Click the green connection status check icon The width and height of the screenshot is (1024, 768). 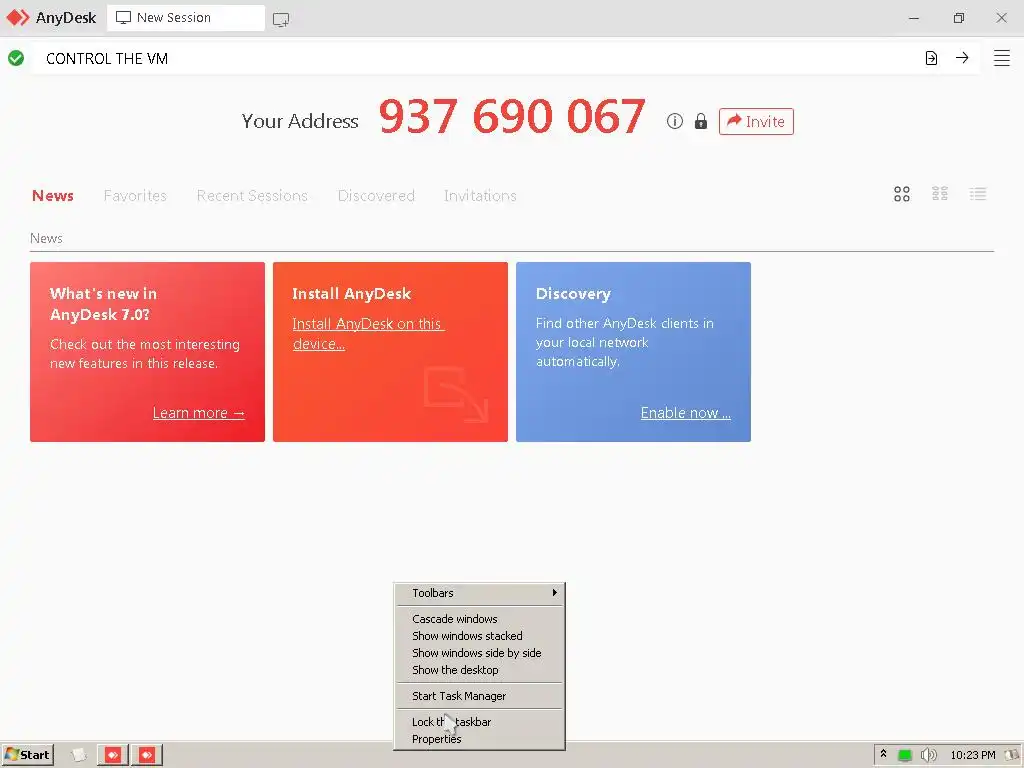(x=16, y=58)
